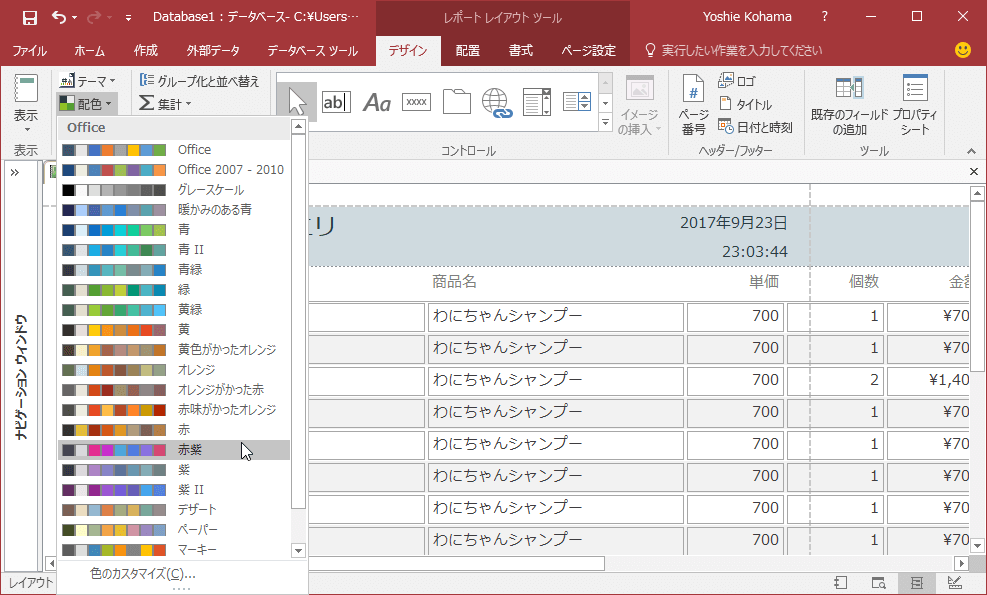Click the 単価 column header
The image size is (987, 595).
764,281
